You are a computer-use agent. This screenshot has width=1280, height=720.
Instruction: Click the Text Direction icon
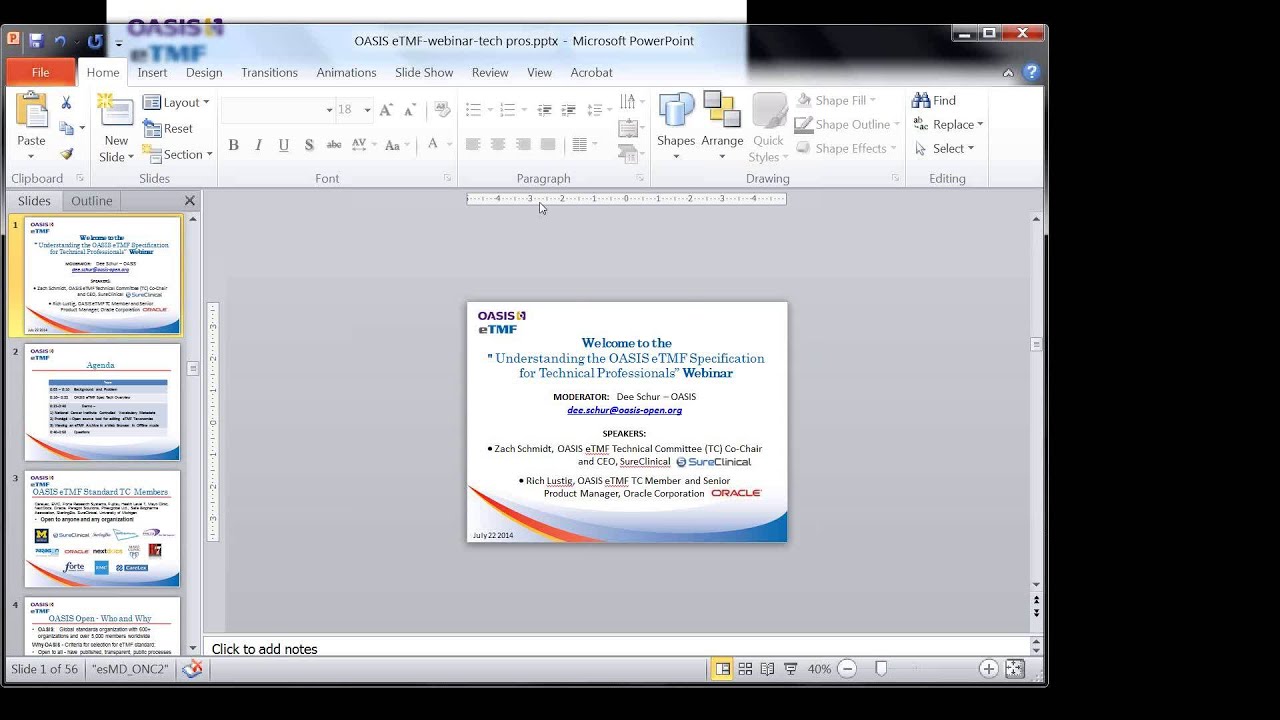click(x=628, y=102)
